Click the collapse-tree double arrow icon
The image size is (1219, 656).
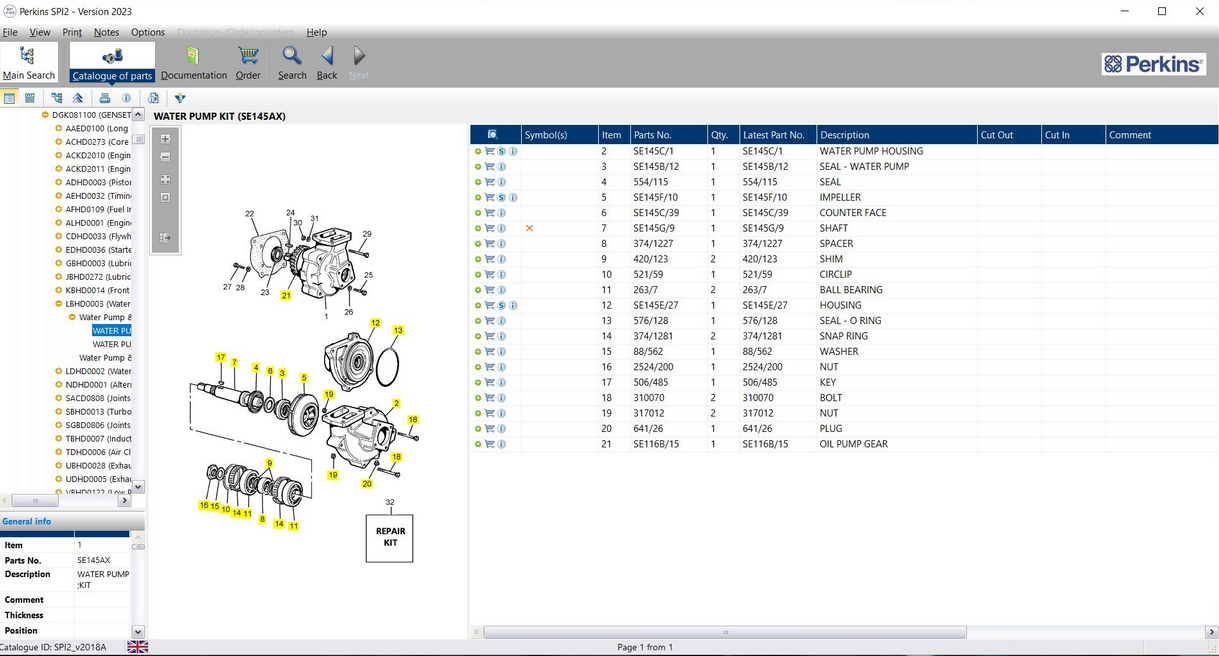(78, 98)
